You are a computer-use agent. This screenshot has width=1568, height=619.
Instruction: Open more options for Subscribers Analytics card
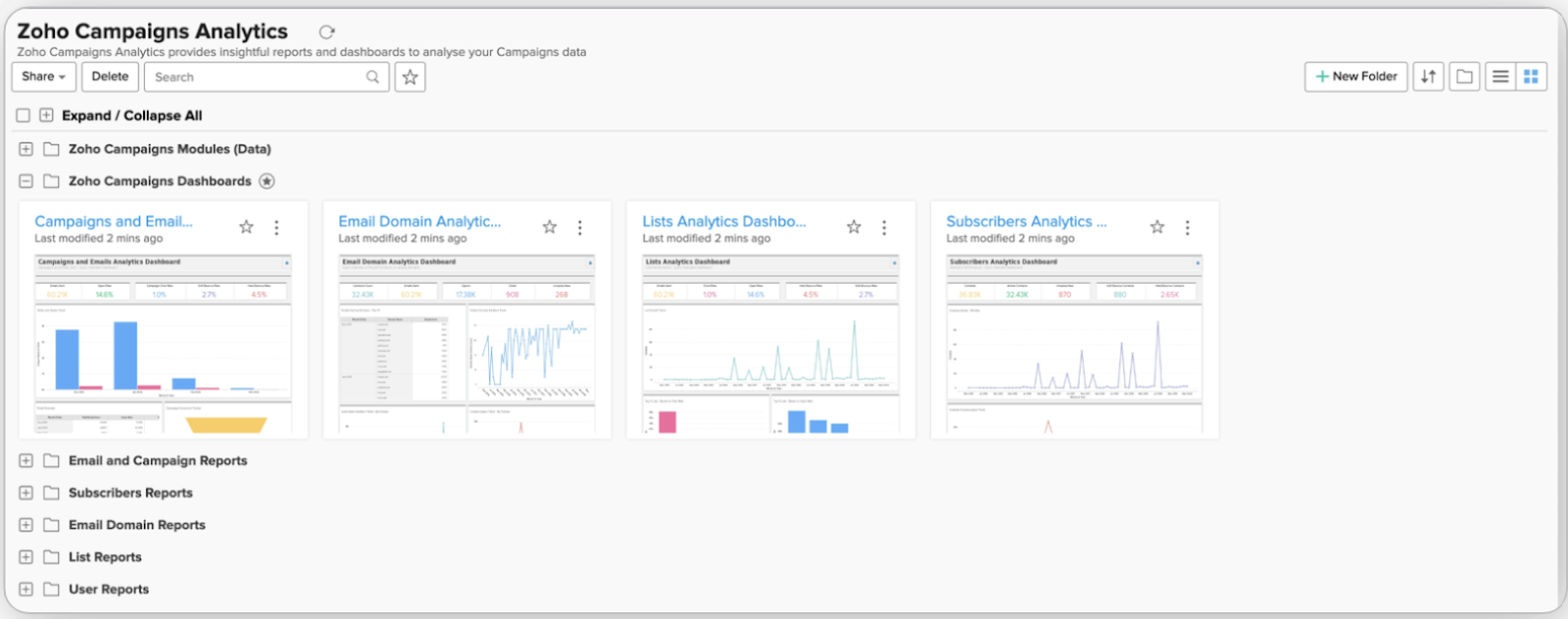(1188, 227)
